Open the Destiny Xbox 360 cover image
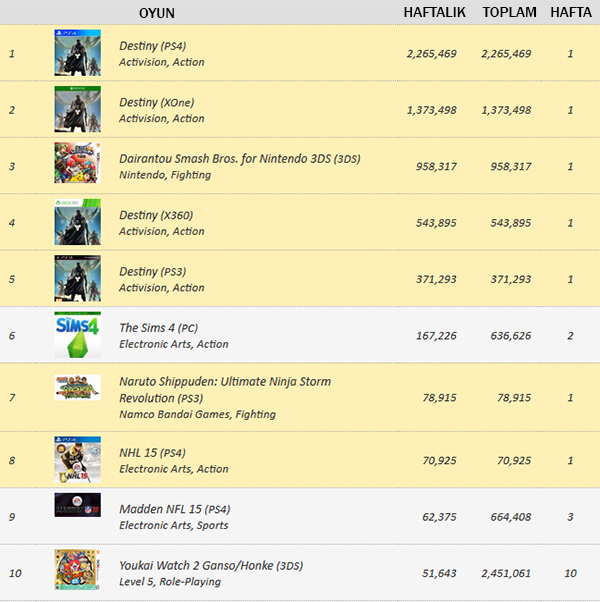The height and width of the screenshot is (602, 600). click(78, 222)
